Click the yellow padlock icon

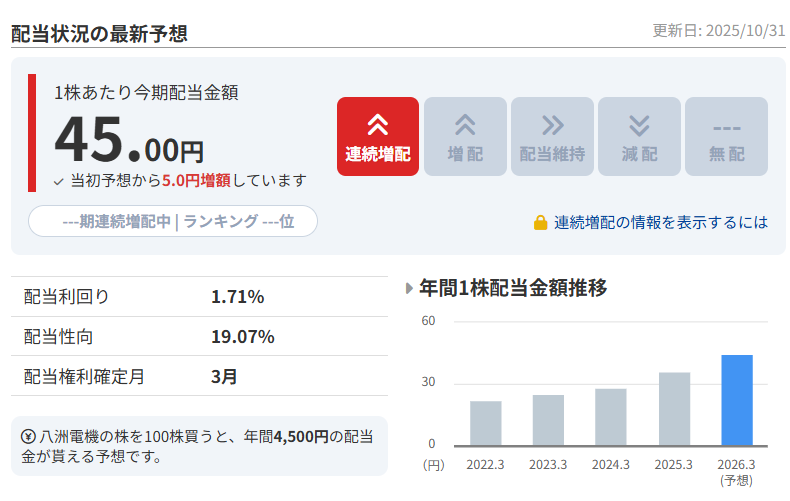540,222
